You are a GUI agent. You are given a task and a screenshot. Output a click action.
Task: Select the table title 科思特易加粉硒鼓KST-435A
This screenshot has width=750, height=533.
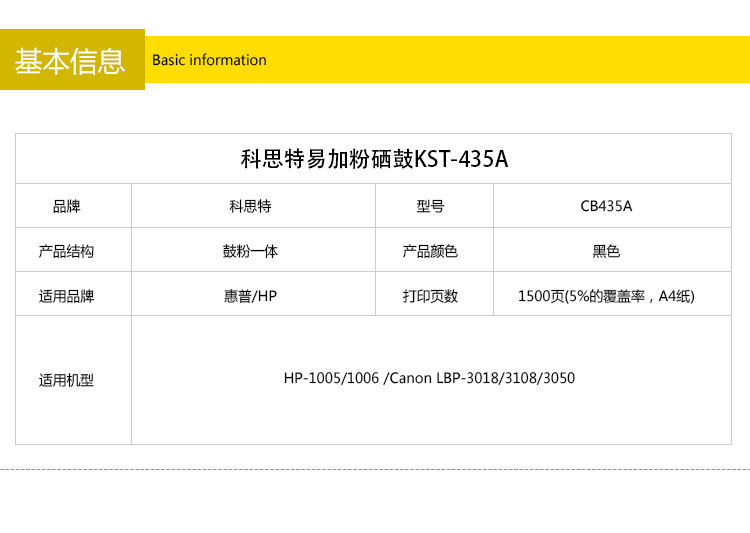374,159
